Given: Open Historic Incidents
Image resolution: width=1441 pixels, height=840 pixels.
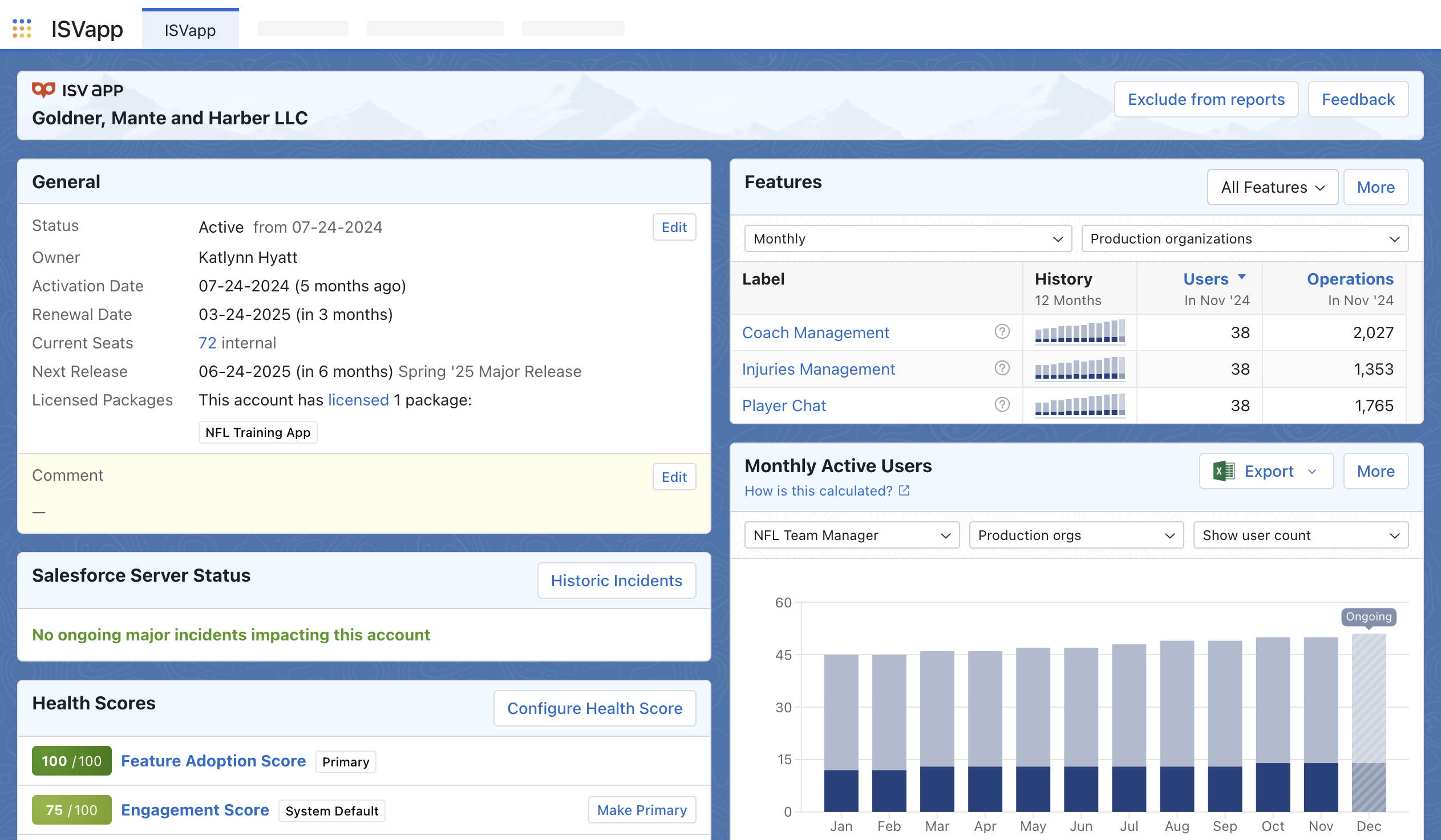Looking at the screenshot, I should tap(617, 581).
